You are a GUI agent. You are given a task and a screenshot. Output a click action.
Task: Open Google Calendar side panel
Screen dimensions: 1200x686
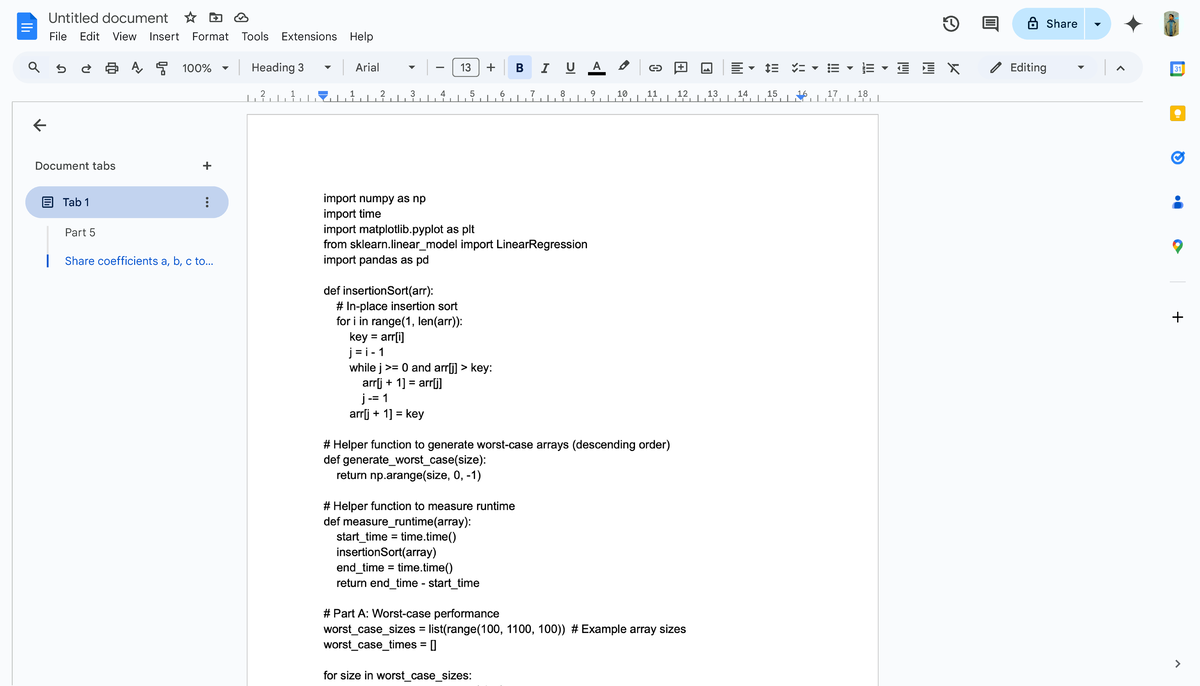pos(1177,68)
